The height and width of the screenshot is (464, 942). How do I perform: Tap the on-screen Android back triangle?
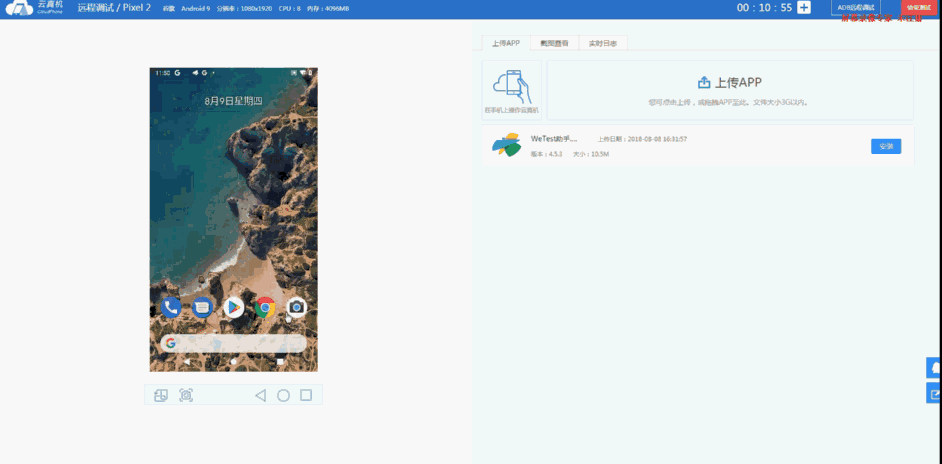click(x=187, y=362)
